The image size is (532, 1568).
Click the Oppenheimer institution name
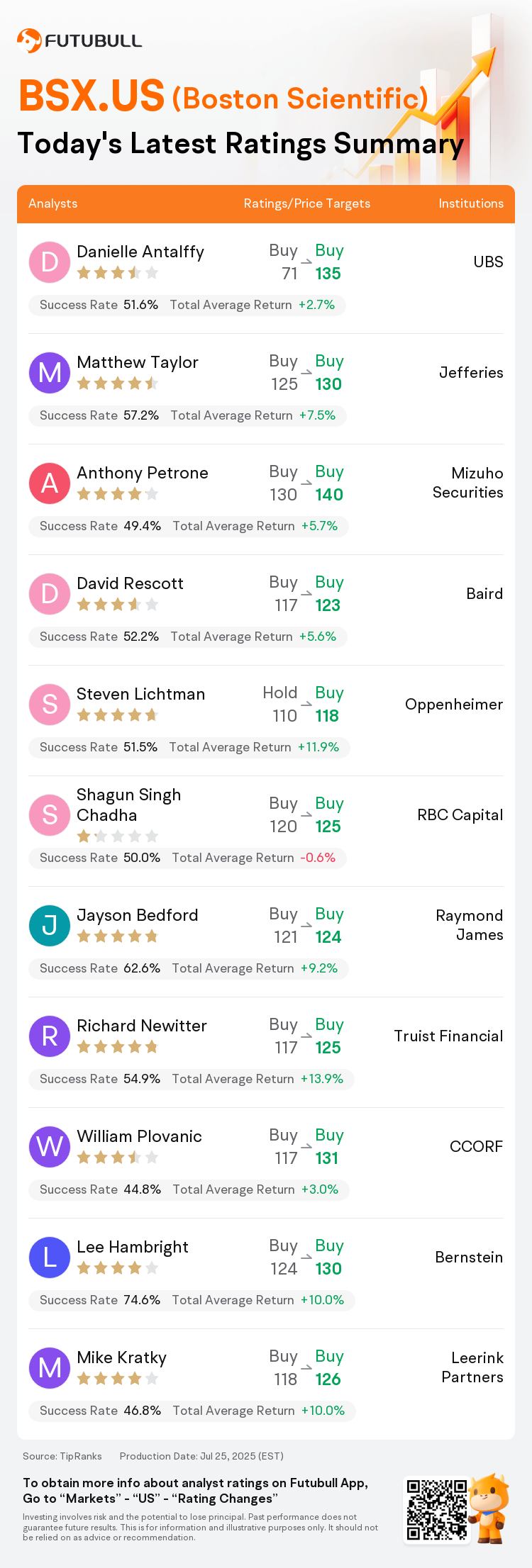[454, 705]
